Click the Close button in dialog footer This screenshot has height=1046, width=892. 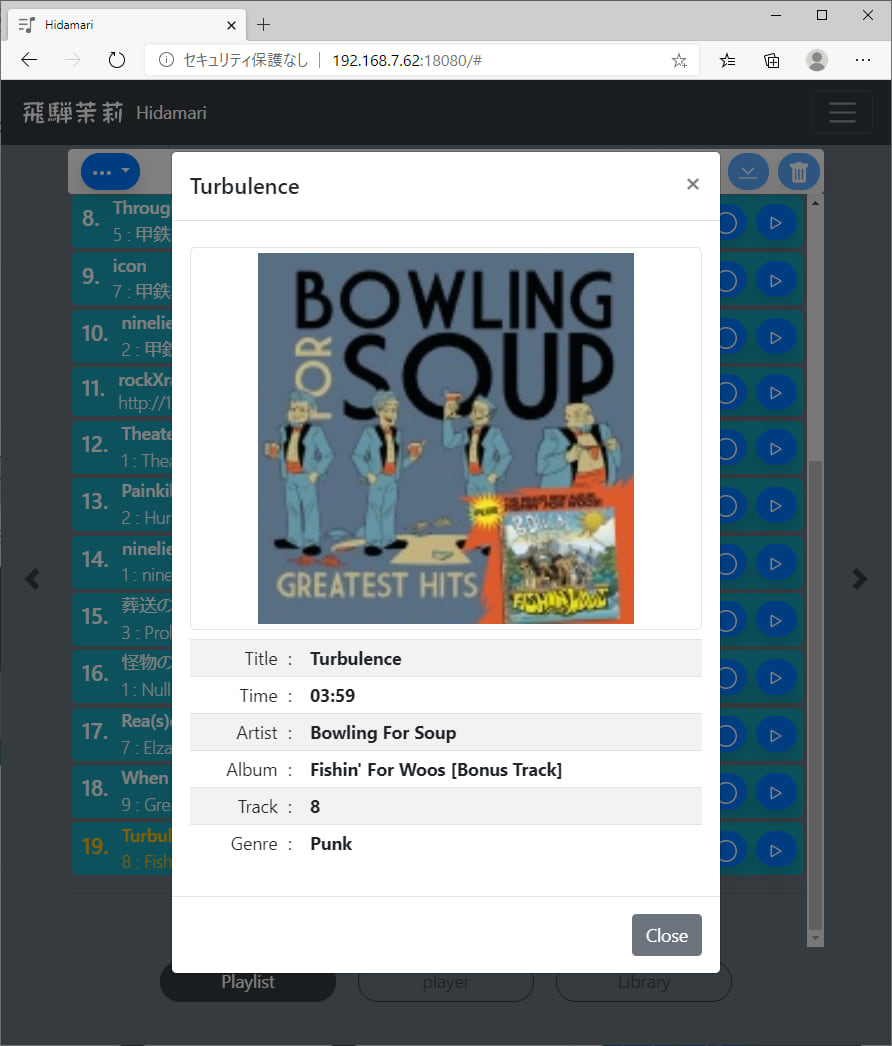click(x=666, y=935)
